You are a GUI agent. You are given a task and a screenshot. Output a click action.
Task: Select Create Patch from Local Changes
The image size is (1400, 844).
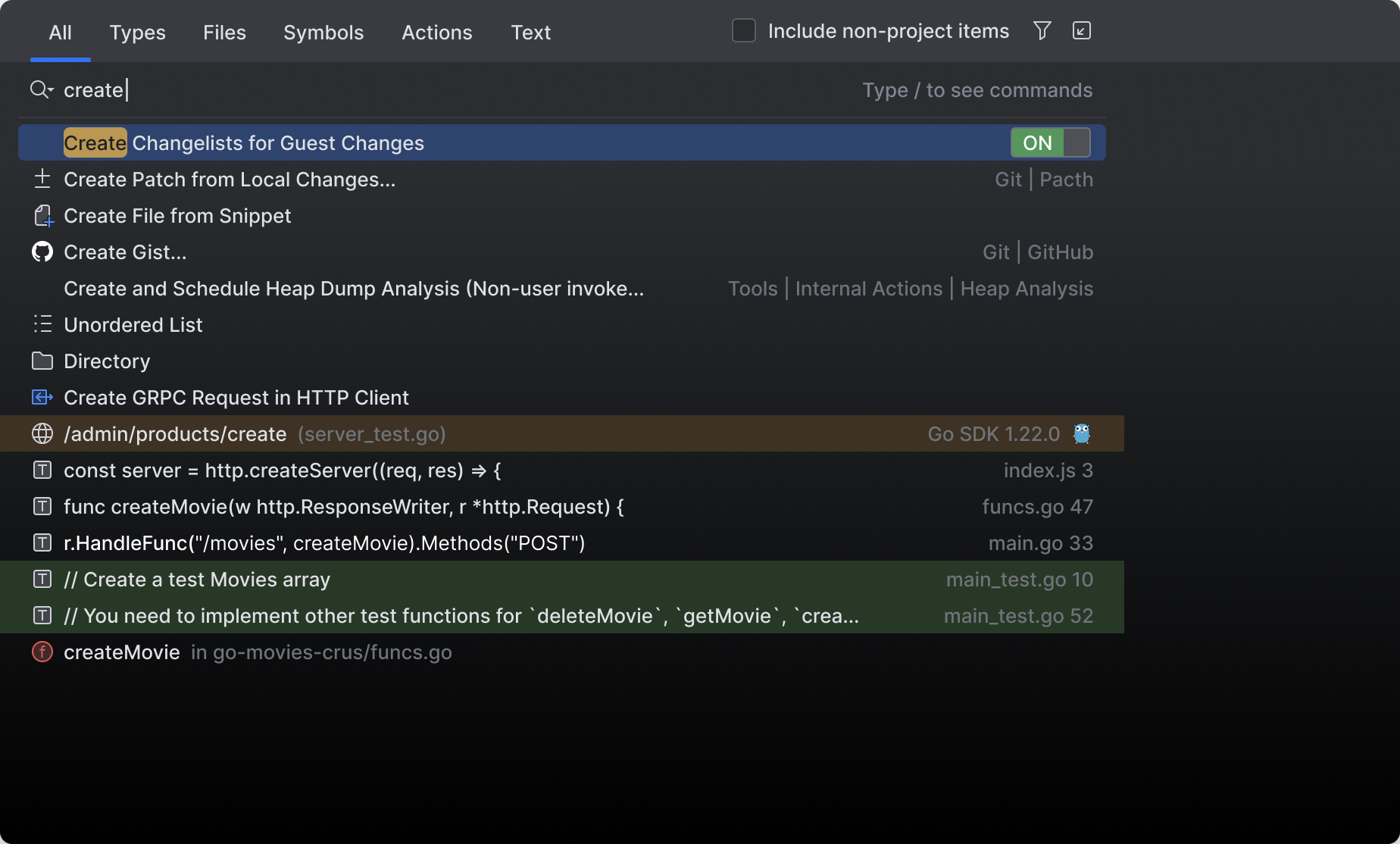(x=230, y=180)
